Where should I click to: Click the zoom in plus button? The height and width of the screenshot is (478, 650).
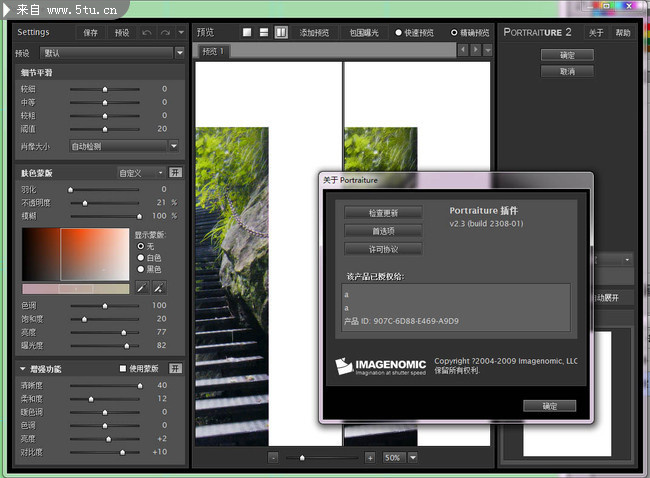pos(370,457)
